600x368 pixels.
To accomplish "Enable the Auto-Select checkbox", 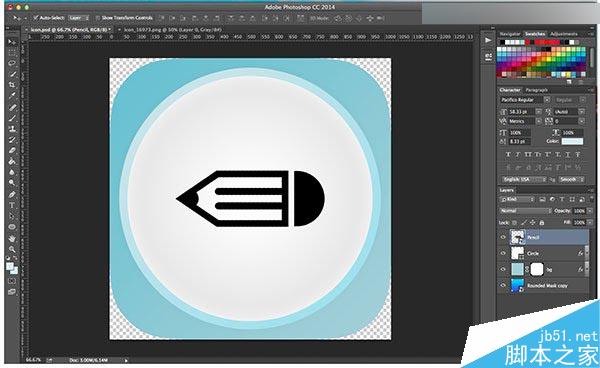I will point(36,18).
